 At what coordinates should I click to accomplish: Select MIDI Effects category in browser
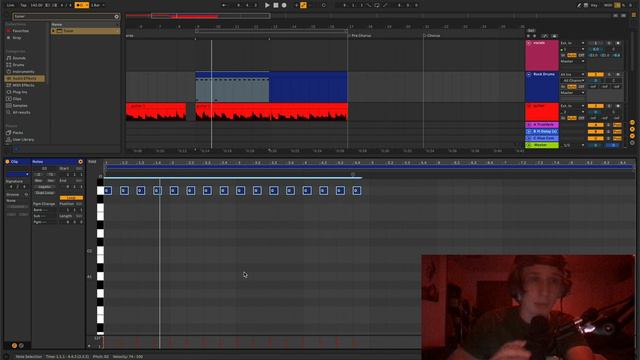23,85
